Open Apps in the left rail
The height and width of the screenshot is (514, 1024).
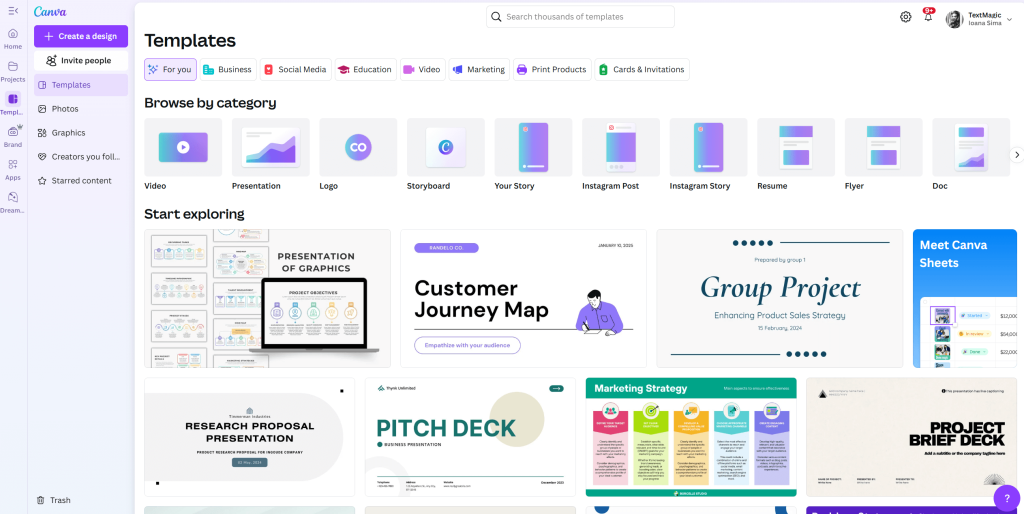click(x=13, y=169)
